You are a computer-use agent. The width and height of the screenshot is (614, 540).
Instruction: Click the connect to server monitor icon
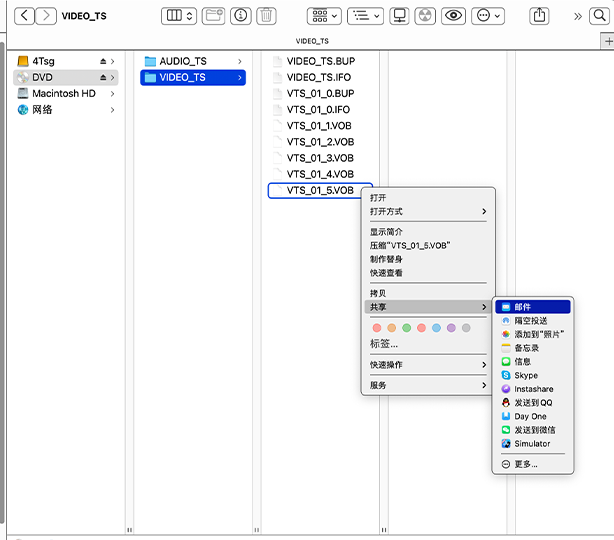(x=399, y=16)
